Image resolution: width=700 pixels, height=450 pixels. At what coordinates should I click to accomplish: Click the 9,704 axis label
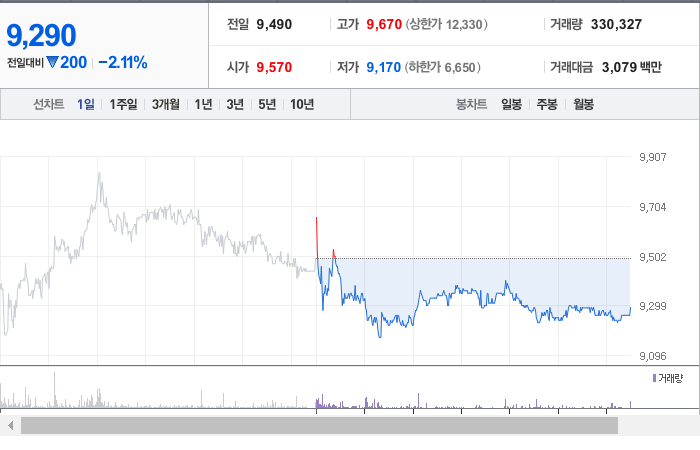click(x=653, y=207)
